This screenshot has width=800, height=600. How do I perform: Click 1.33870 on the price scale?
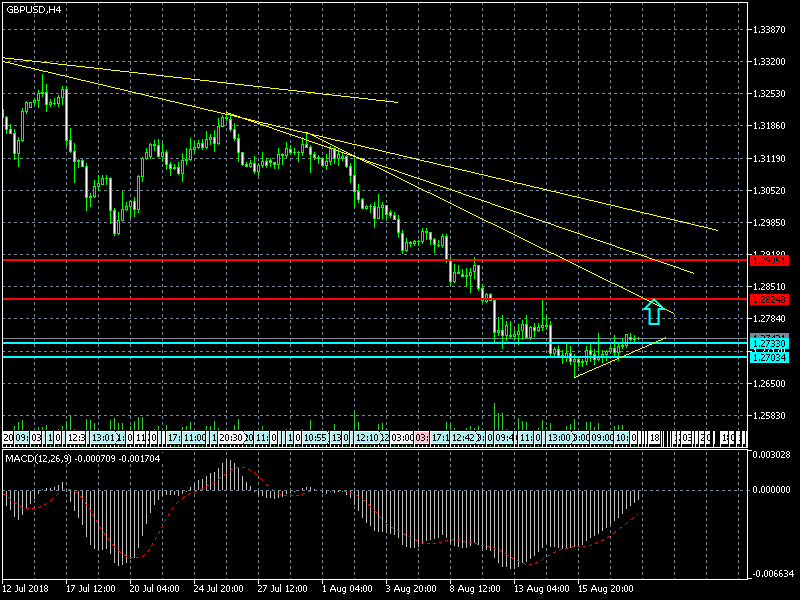[769, 30]
